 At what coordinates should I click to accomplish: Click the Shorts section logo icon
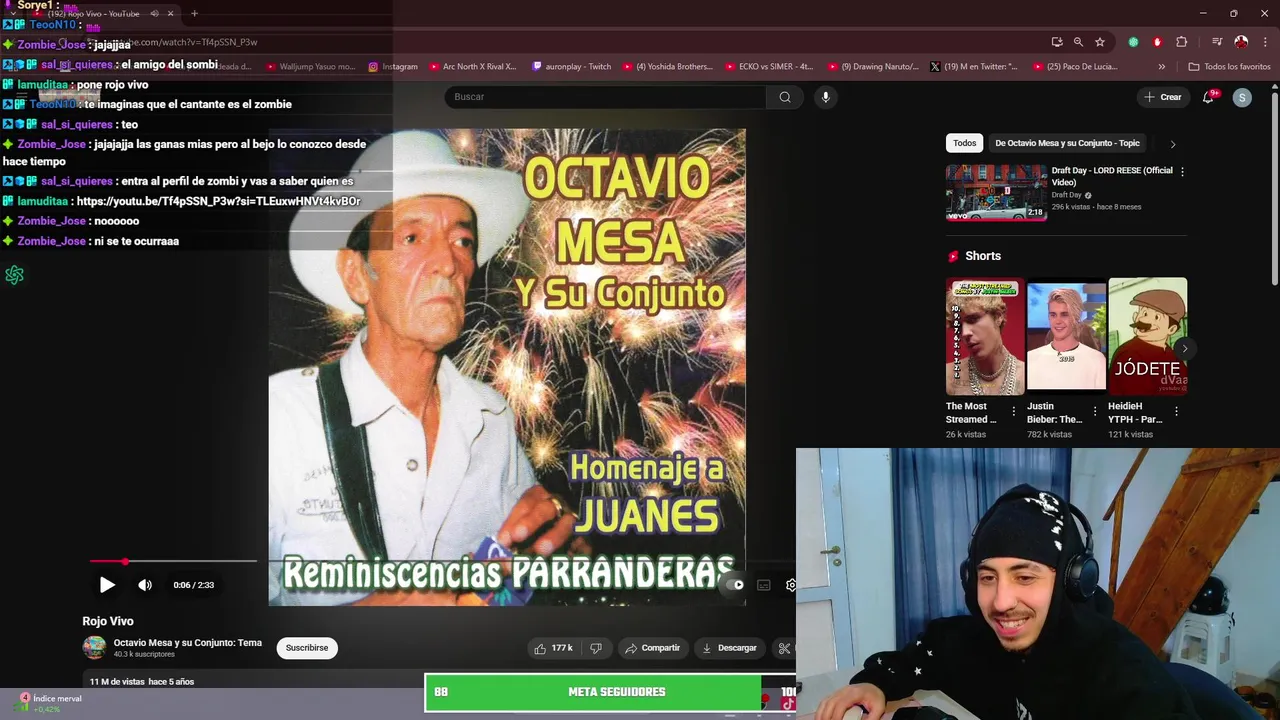(x=953, y=256)
